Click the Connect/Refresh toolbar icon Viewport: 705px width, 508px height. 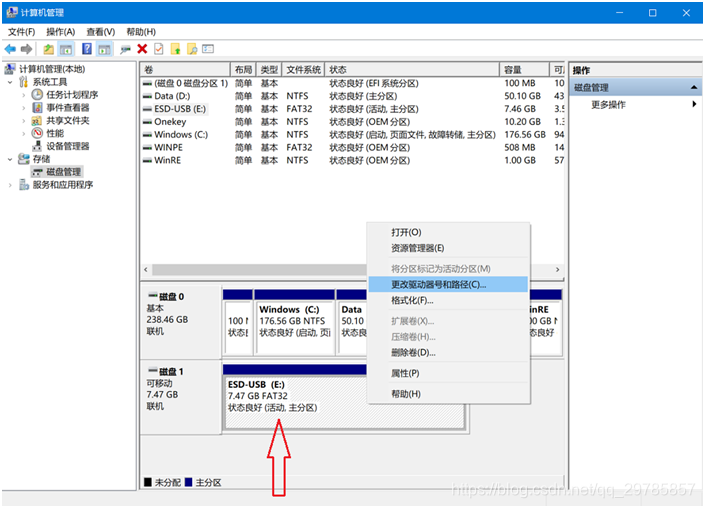click(x=125, y=49)
